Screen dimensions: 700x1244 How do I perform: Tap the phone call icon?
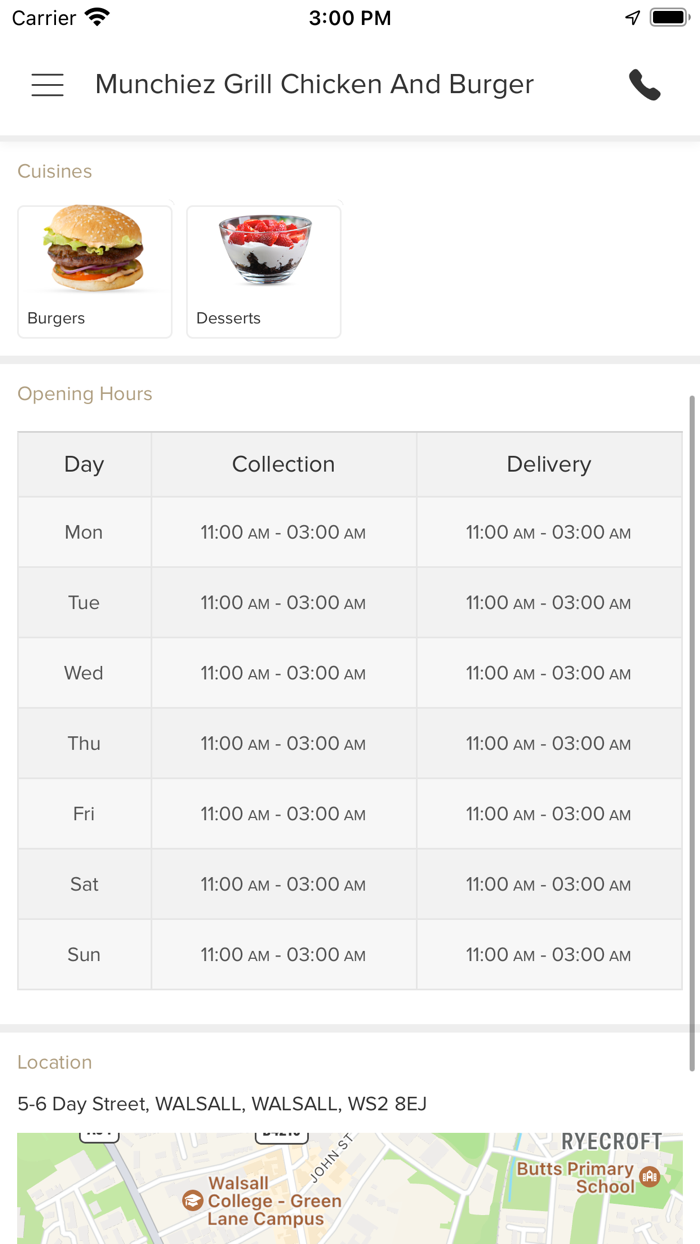tap(645, 85)
